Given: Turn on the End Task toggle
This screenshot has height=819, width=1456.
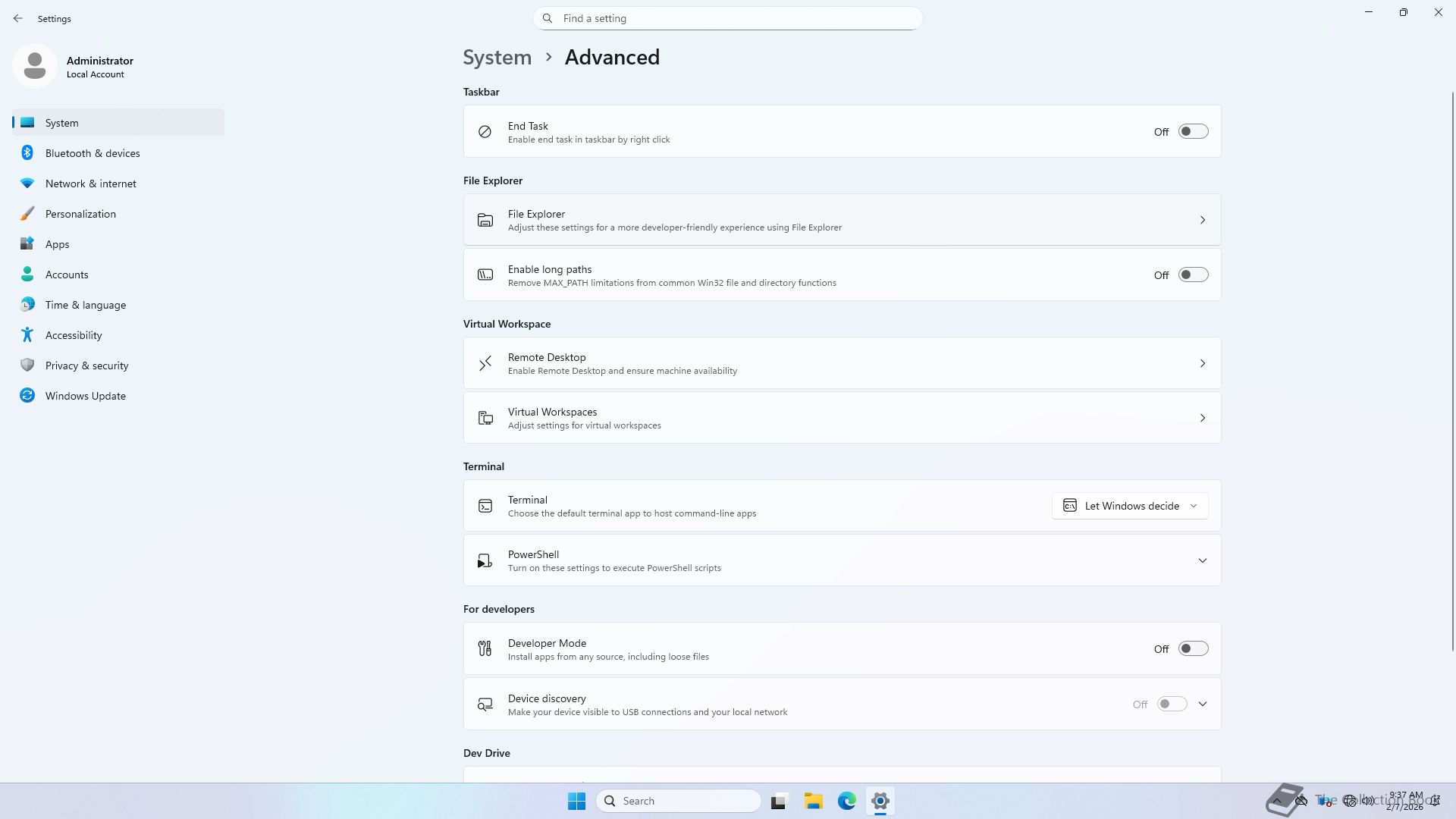Looking at the screenshot, I should pos(1193,132).
